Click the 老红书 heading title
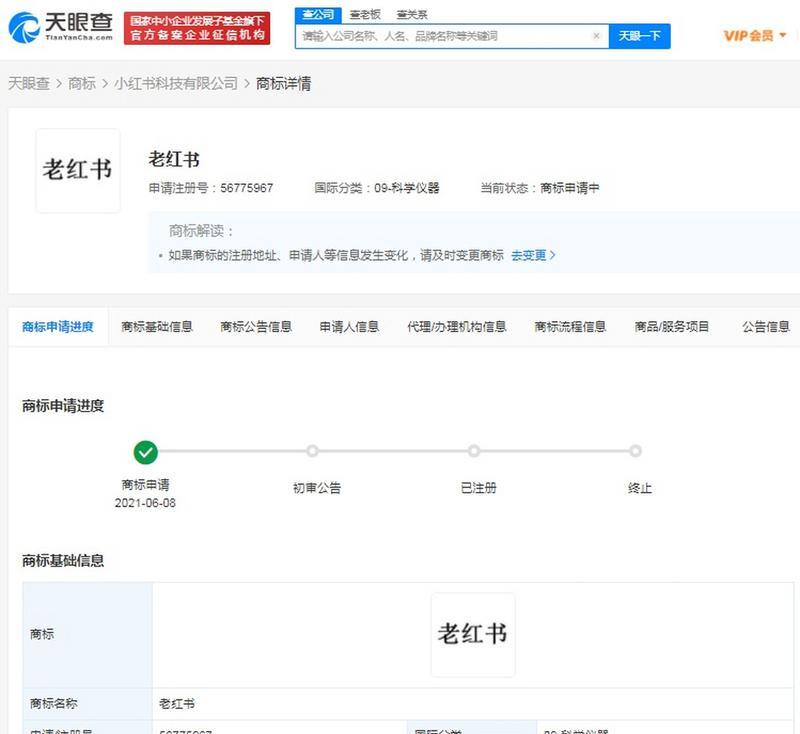Image resolution: width=800 pixels, height=734 pixels. [x=174, y=160]
